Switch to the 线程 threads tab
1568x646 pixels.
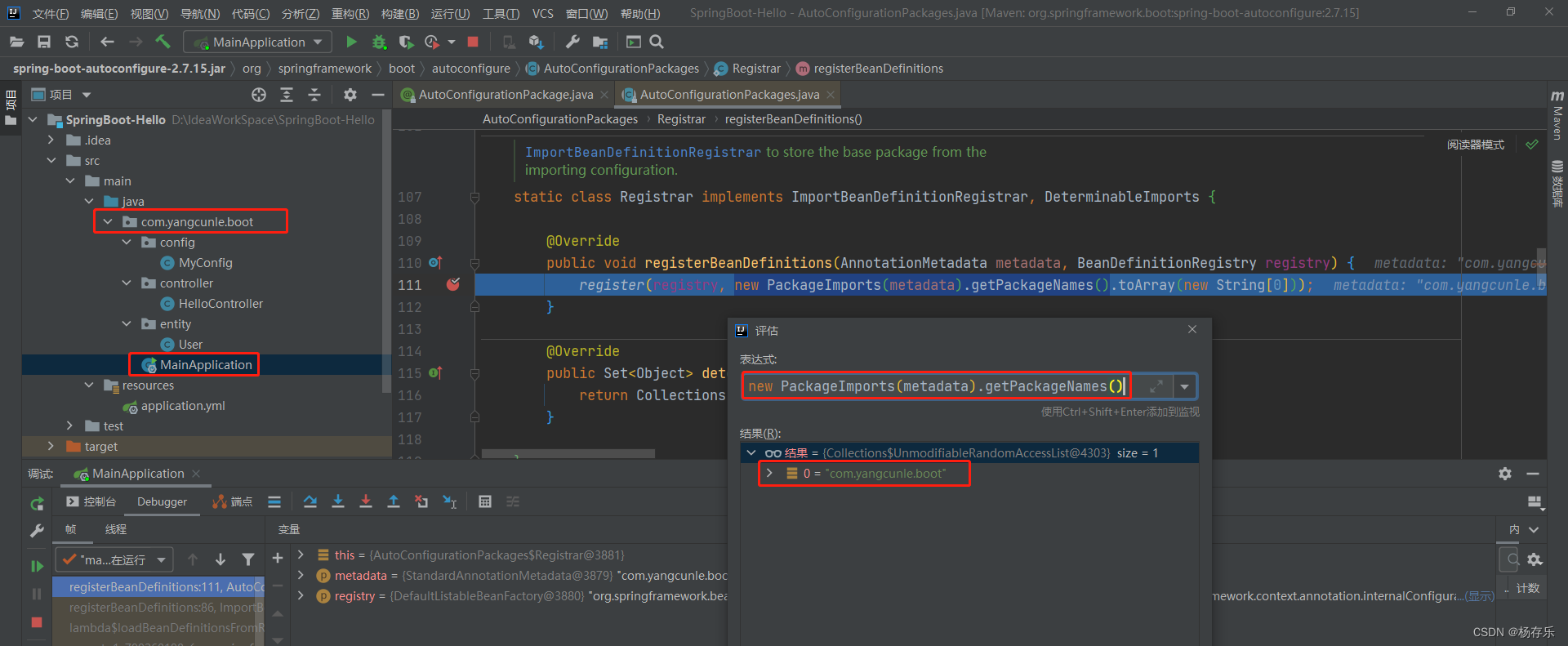coord(116,529)
